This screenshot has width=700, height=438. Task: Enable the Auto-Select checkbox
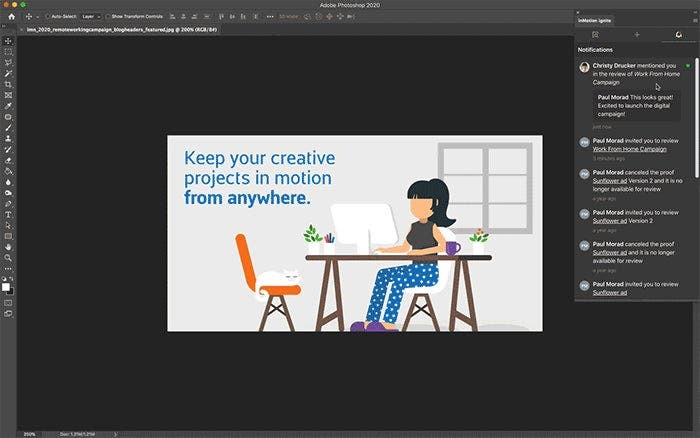coord(48,17)
